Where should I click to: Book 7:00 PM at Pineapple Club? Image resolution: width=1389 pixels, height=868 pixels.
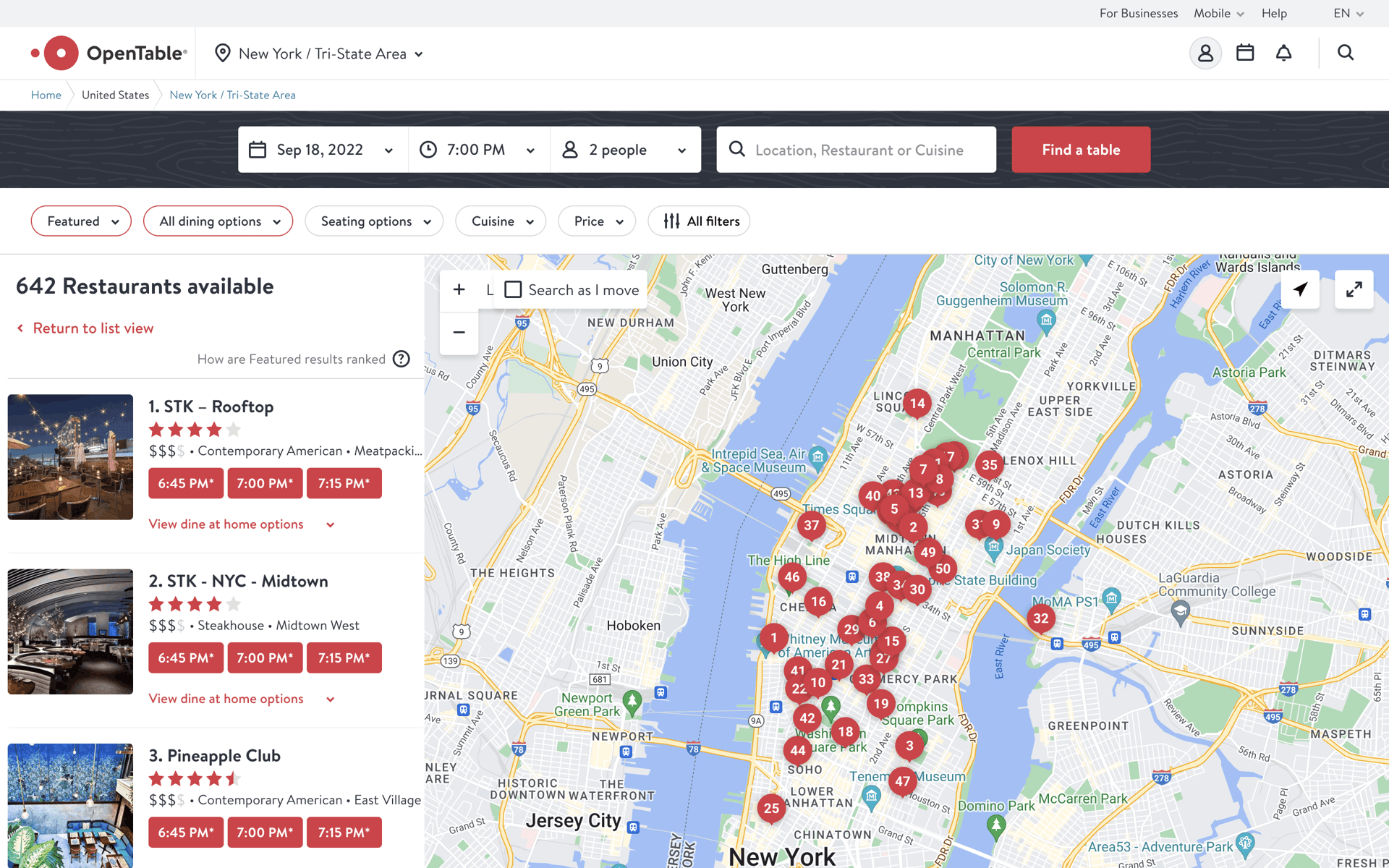265,832
